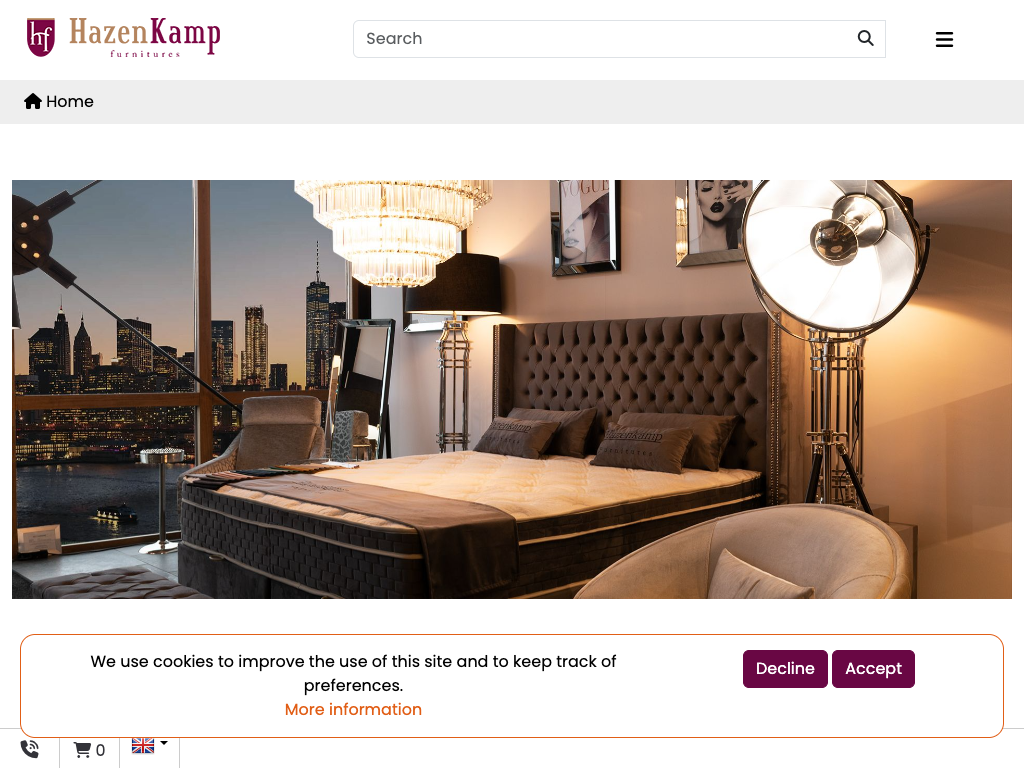Click the cart item count 0
This screenshot has height=768, width=1024.
tap(101, 750)
